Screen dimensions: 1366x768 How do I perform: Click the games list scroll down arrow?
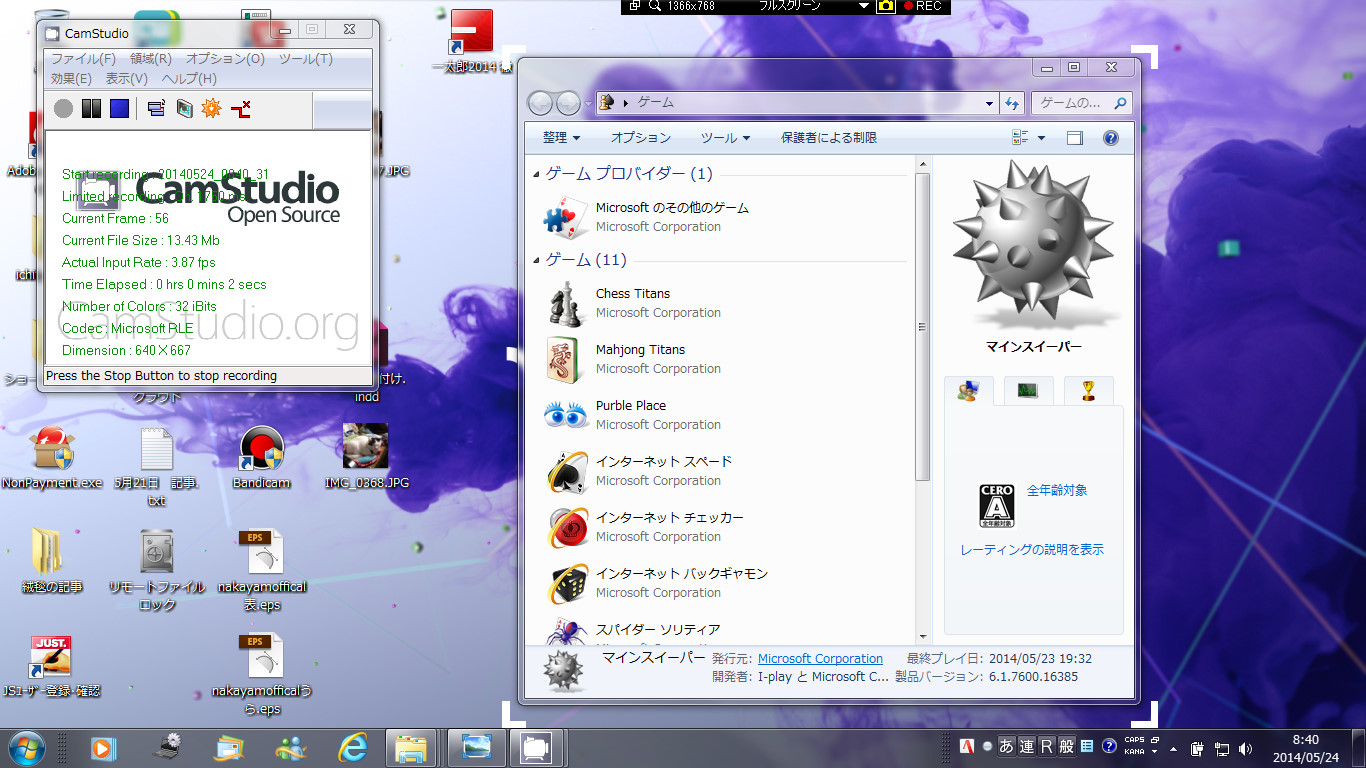coord(923,636)
